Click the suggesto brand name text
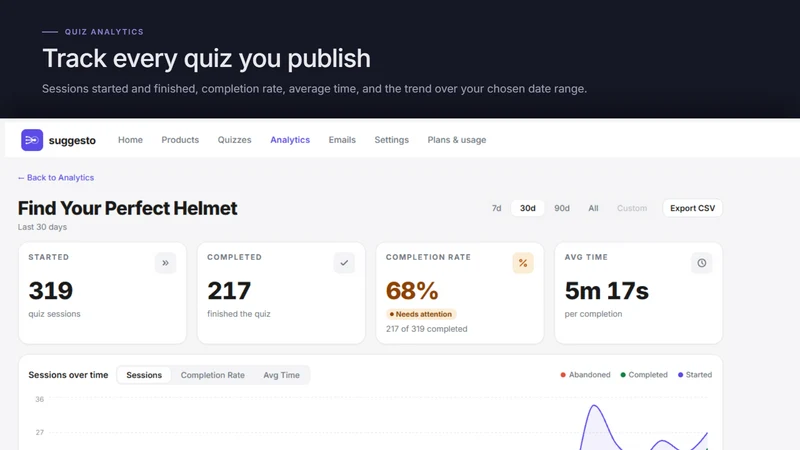This screenshot has width=800, height=450. [72, 140]
